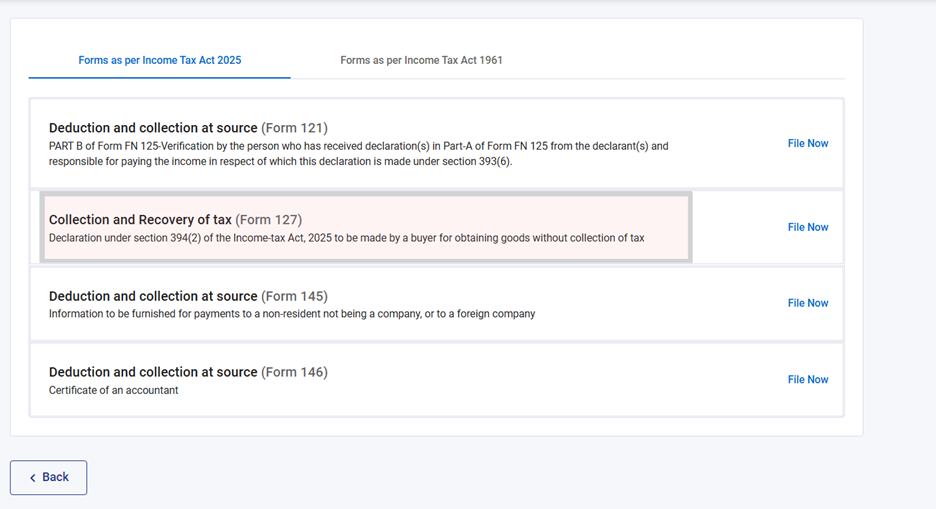Image resolution: width=936 pixels, height=509 pixels.
Task: Click the non-resident payments information description
Action: [x=292, y=314]
